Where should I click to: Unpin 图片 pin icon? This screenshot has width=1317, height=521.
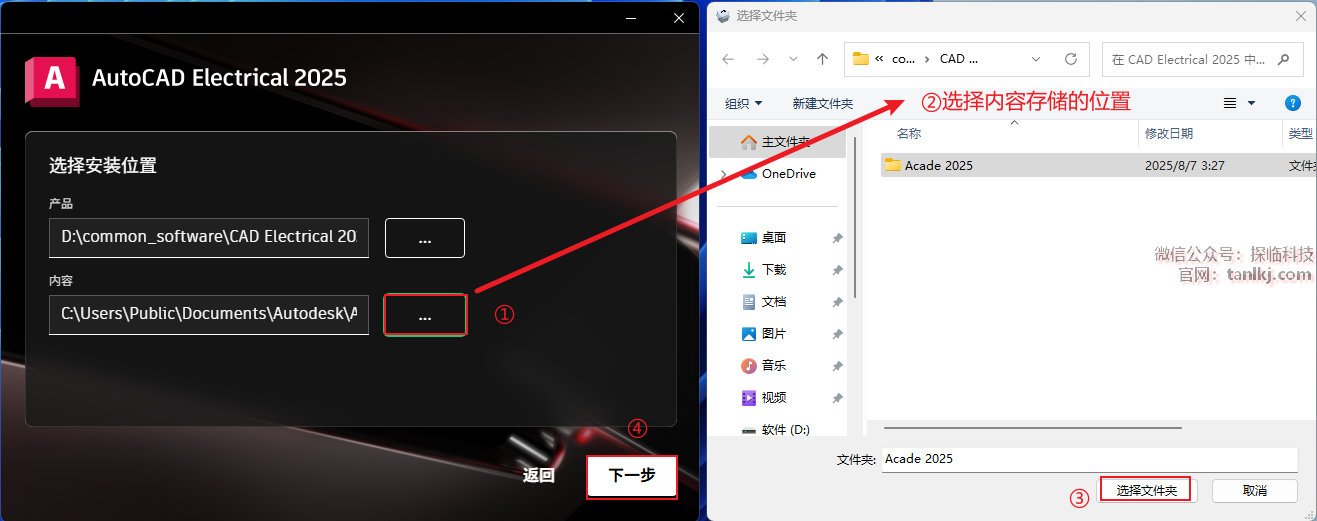(x=837, y=334)
